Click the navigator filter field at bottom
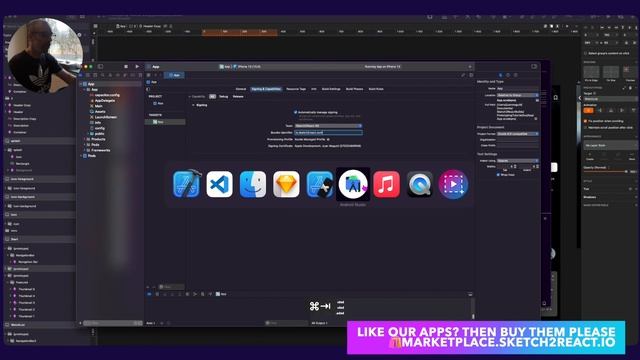Image resolution: width=640 pixels, height=360 pixels. click(112, 323)
